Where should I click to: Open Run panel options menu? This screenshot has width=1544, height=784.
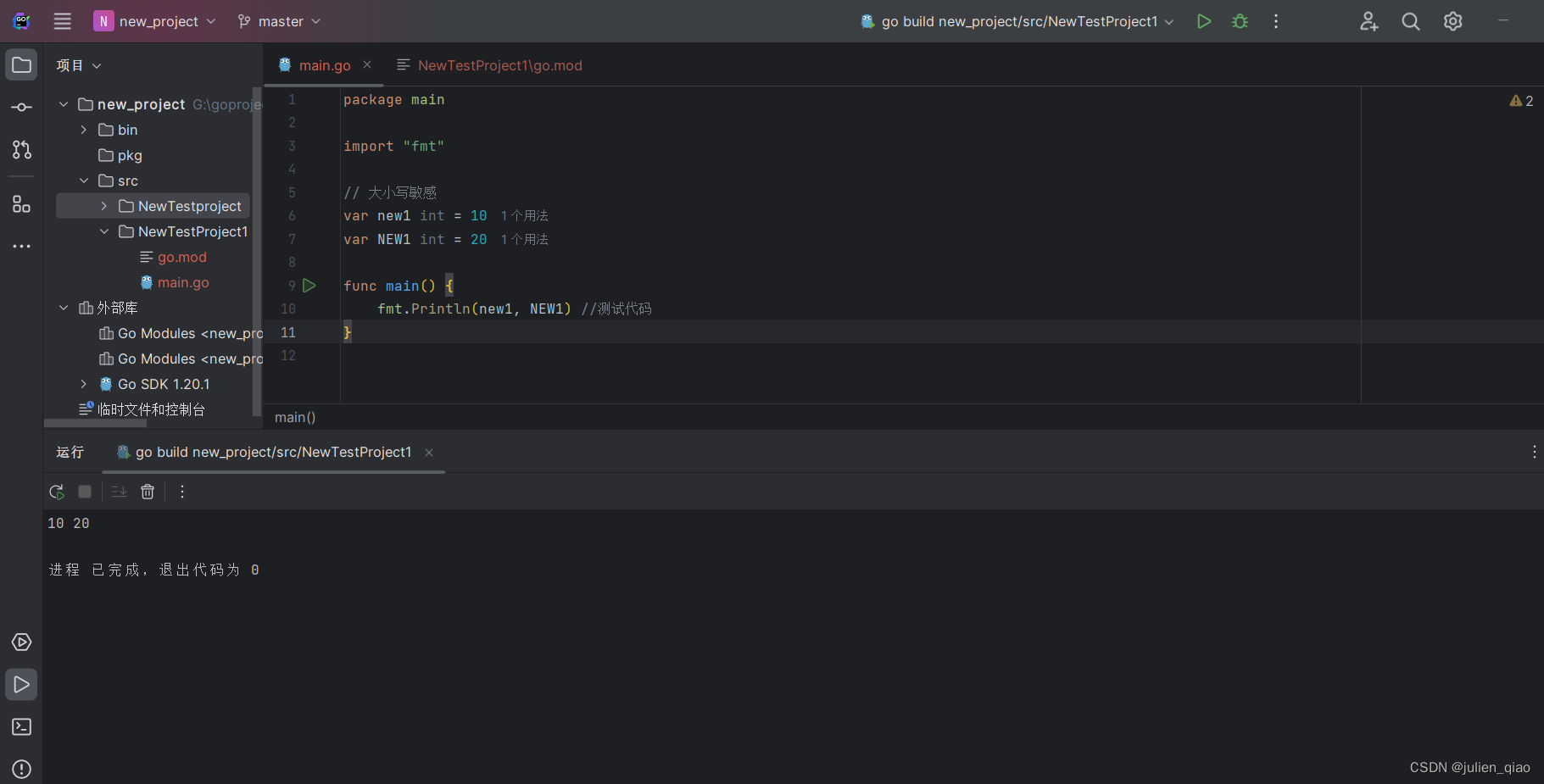(1534, 453)
